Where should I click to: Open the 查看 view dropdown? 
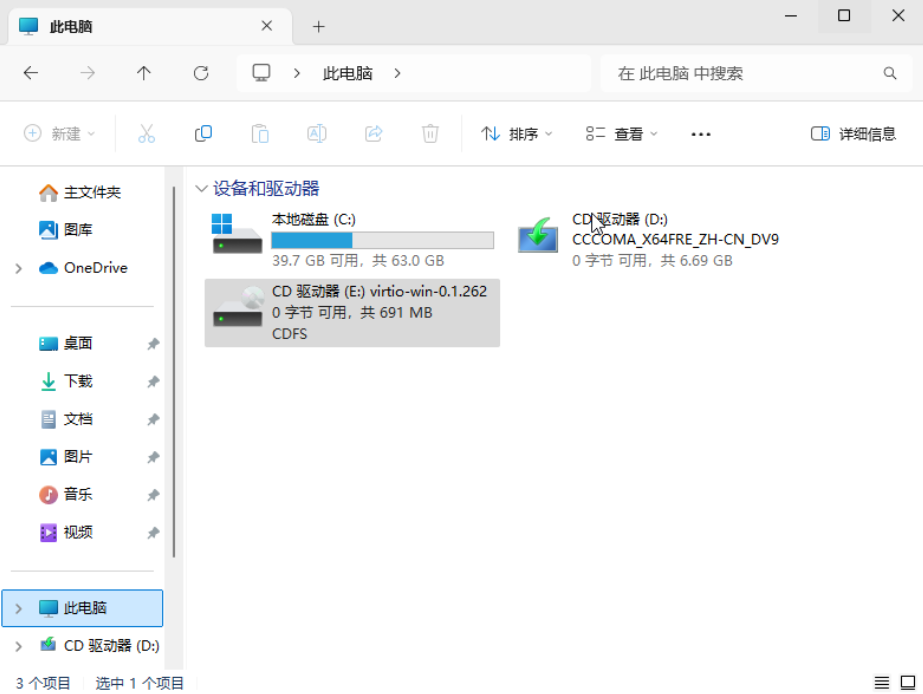(x=622, y=134)
